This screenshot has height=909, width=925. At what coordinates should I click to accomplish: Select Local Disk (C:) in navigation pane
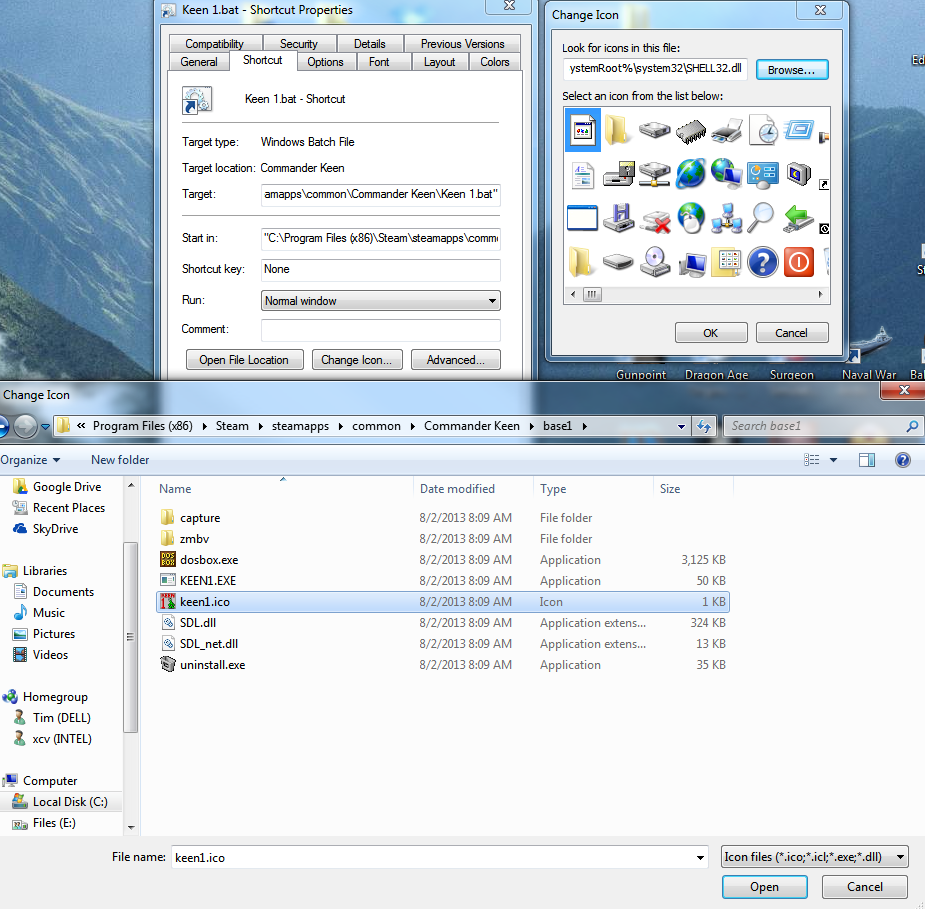[x=61, y=802]
